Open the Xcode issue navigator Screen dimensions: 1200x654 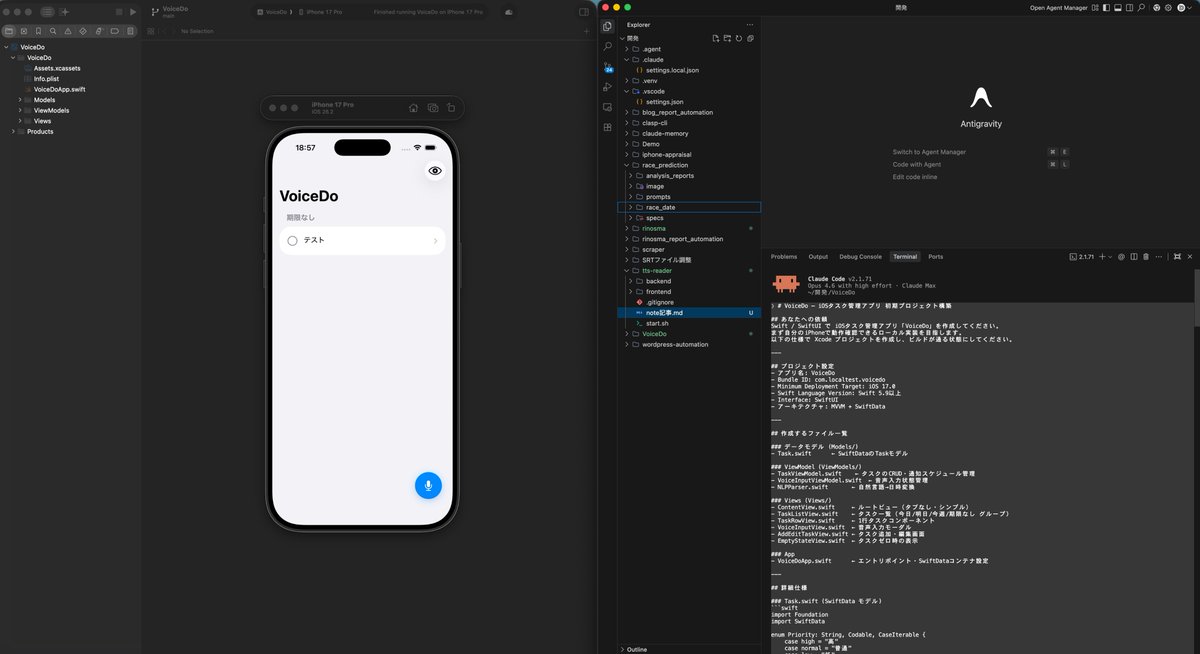[x=67, y=31]
